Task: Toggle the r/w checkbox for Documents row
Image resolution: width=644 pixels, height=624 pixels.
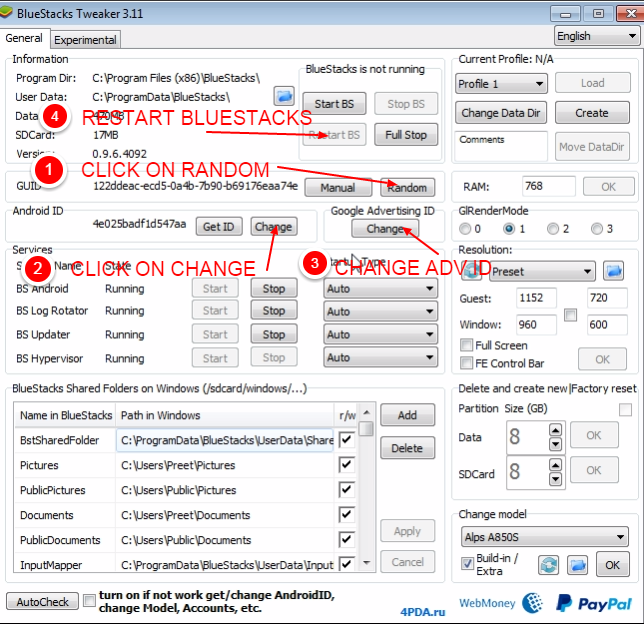Action: pyautogui.click(x=346, y=515)
